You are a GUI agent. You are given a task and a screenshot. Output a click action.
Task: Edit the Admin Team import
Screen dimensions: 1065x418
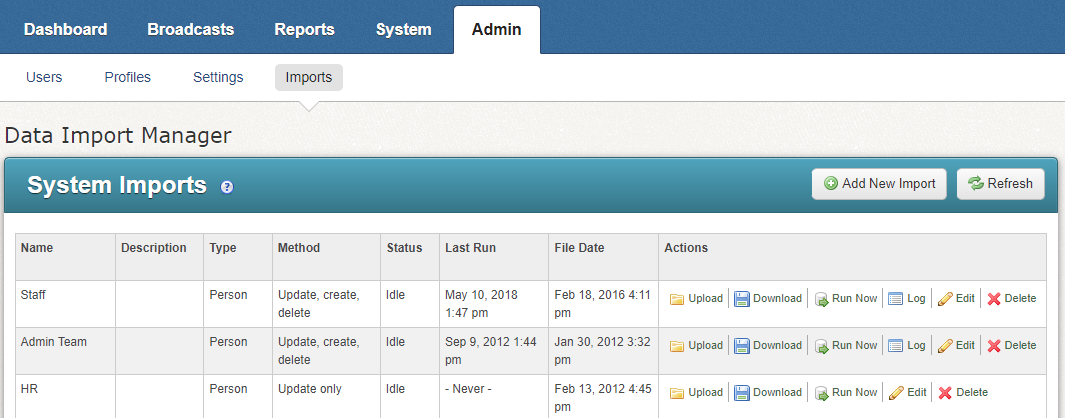pyautogui.click(x=956, y=345)
